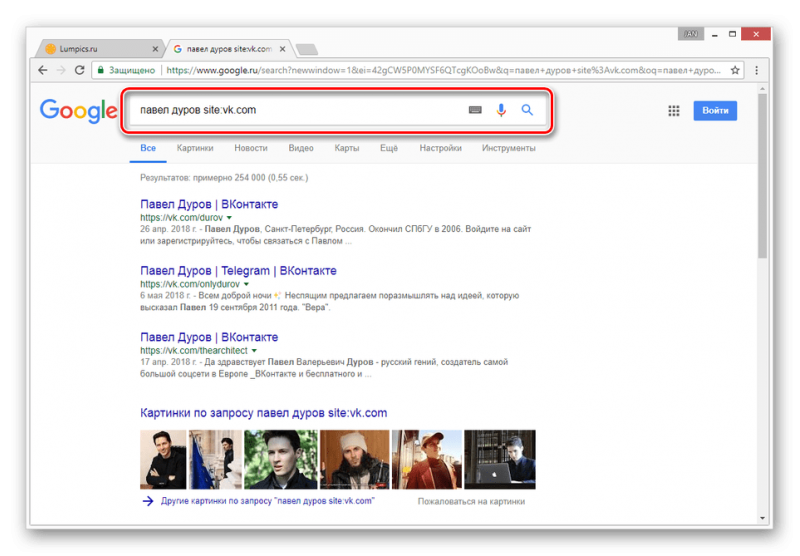Click the scrollbar up arrow
The image size is (800, 556).
point(762,89)
